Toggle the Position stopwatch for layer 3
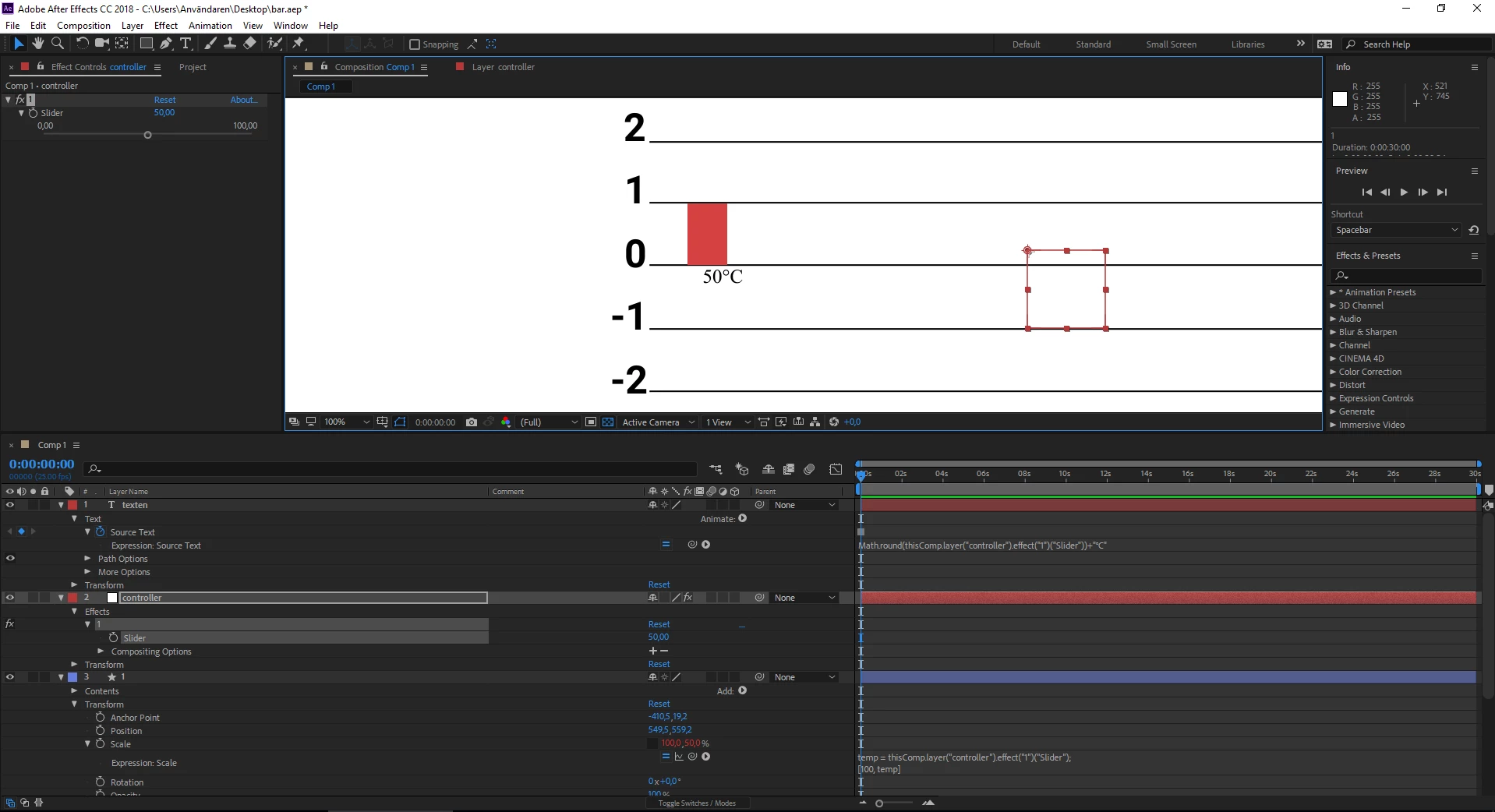The height and width of the screenshot is (812, 1495). click(100, 730)
